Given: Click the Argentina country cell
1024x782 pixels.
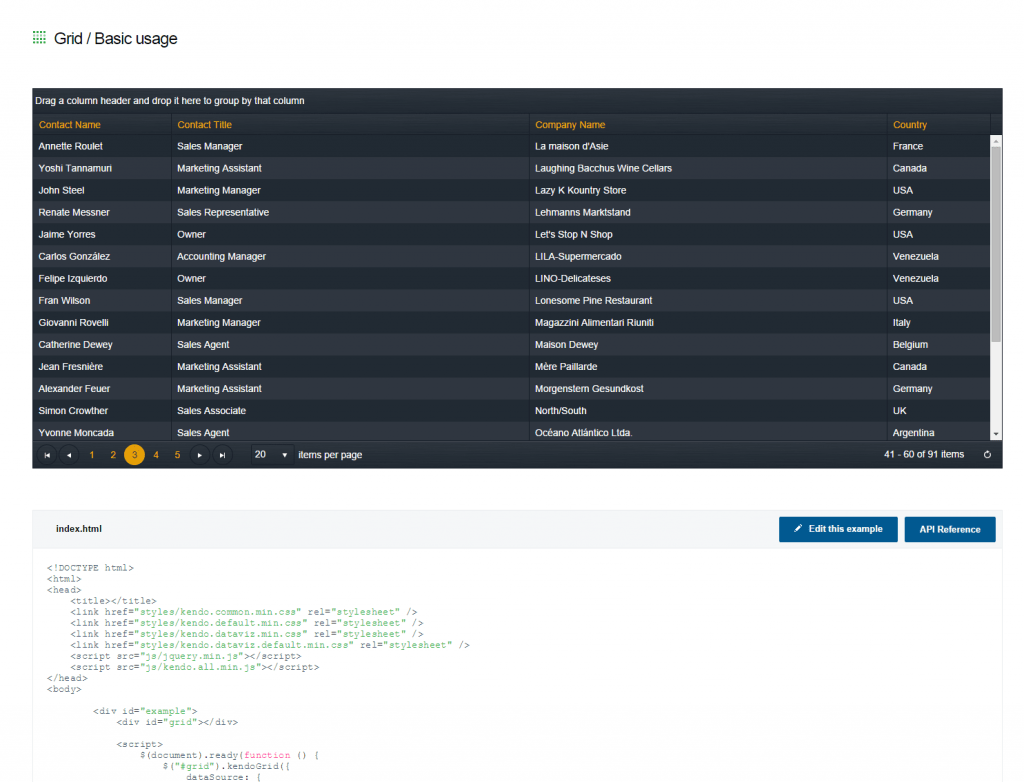Looking at the screenshot, I should [x=938, y=432].
